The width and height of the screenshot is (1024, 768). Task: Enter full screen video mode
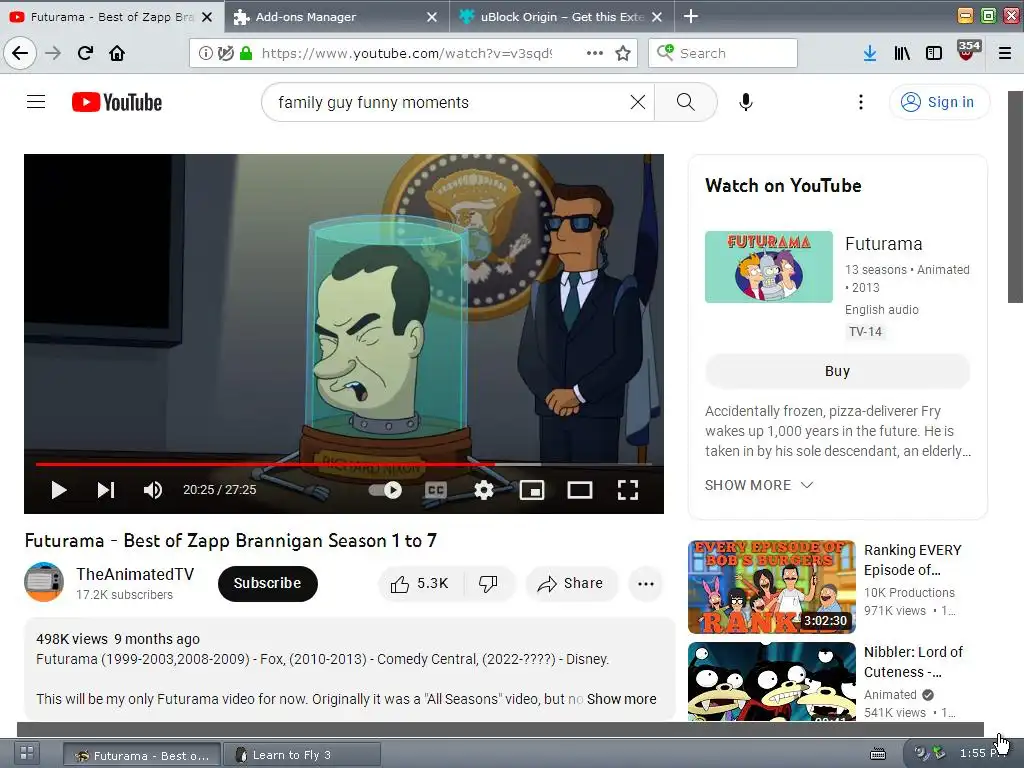coord(628,490)
